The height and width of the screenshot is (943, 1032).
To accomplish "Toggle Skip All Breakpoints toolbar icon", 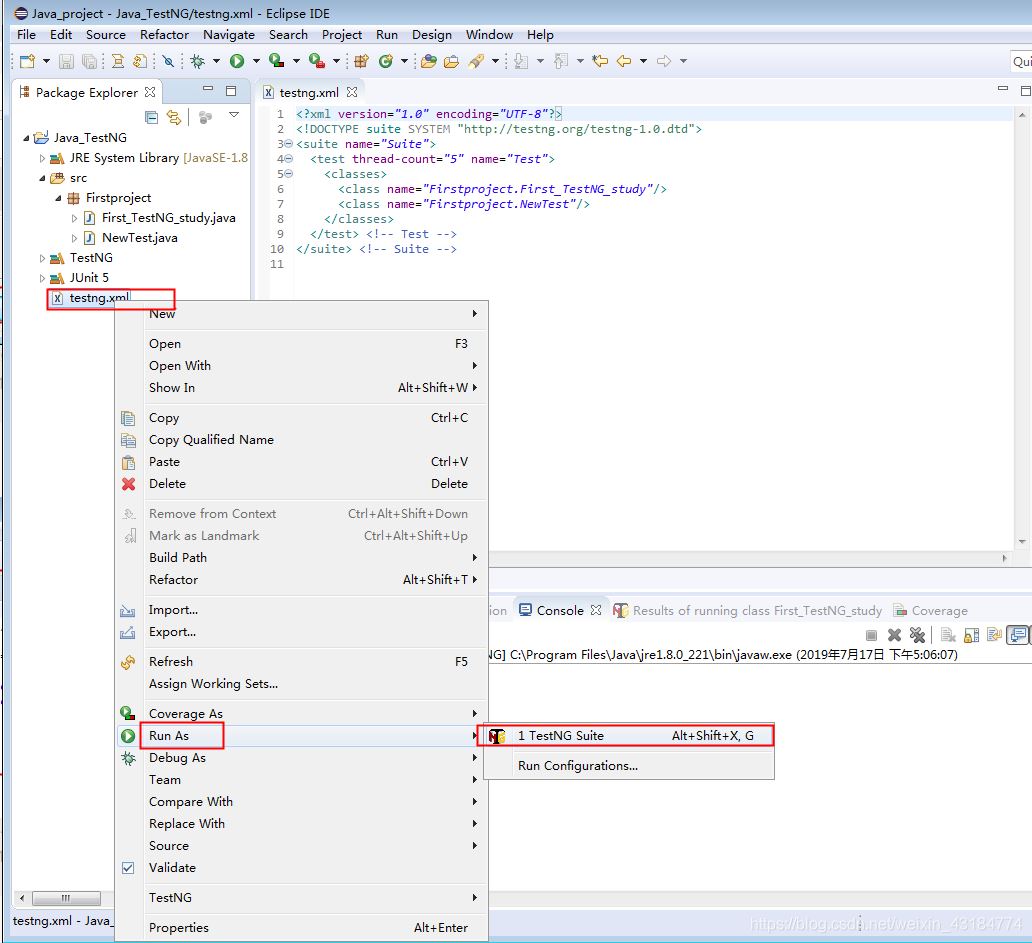I will click(168, 61).
